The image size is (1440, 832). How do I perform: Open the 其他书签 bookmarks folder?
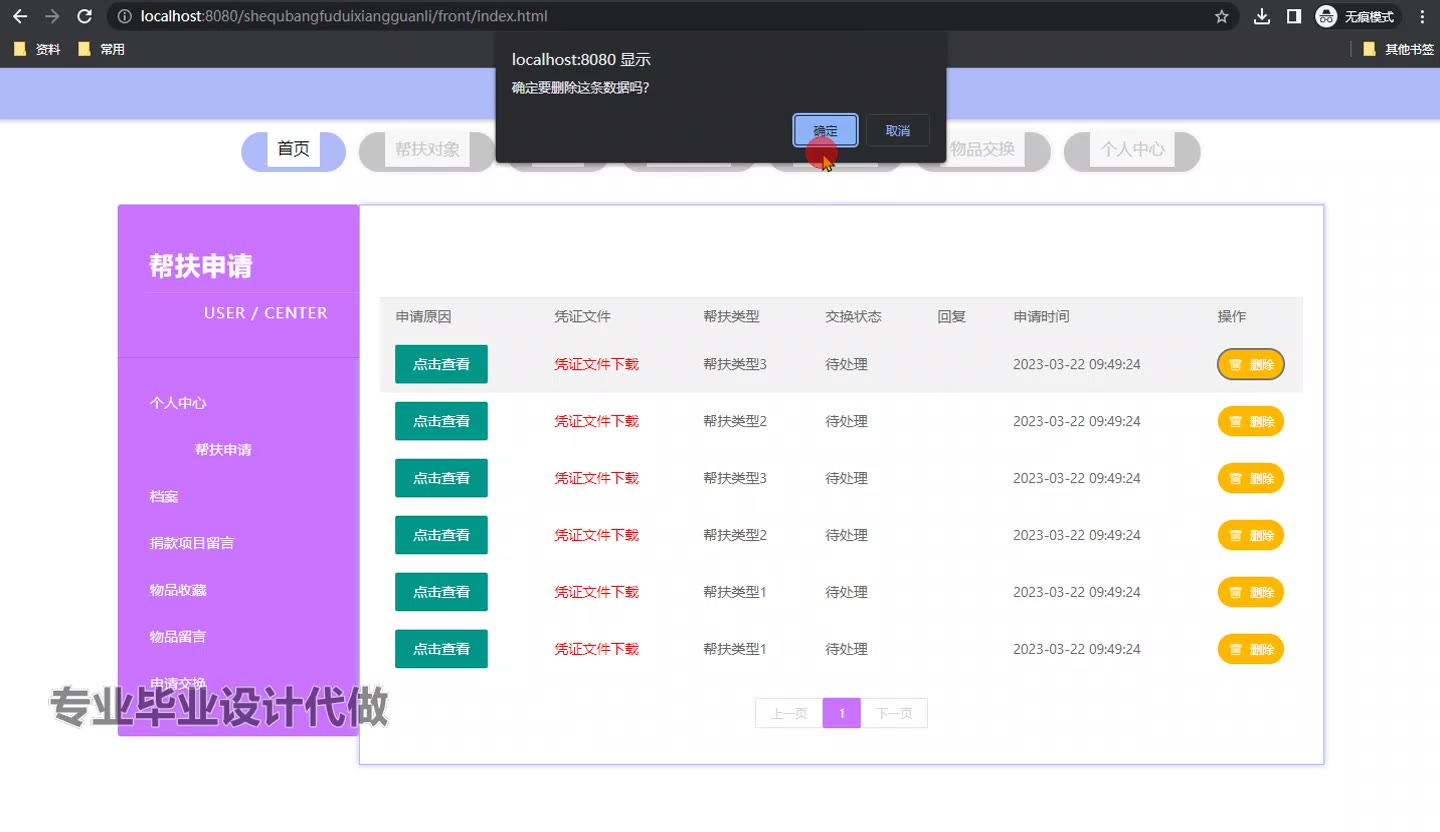1398,49
